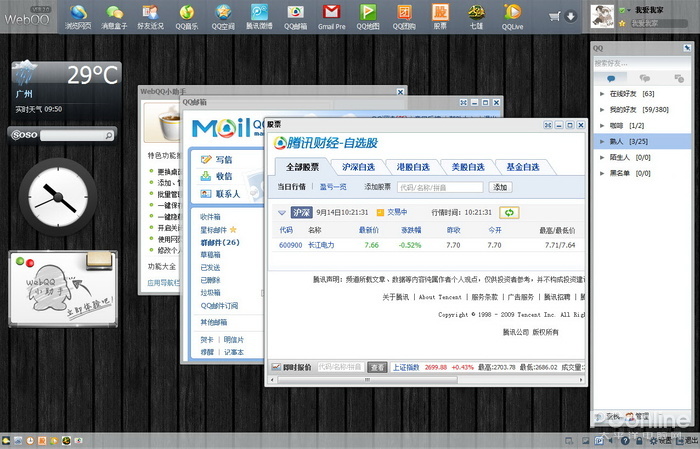Focus the 搜索好友 search field
700x449 pixels.
point(641,63)
